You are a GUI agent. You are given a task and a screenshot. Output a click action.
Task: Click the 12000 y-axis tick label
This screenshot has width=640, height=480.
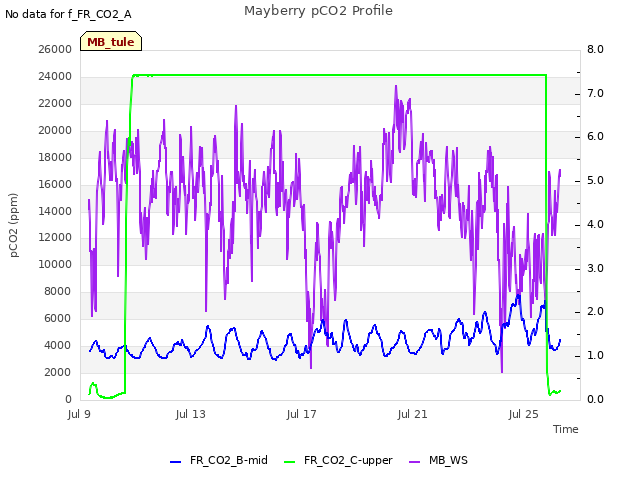click(55, 238)
